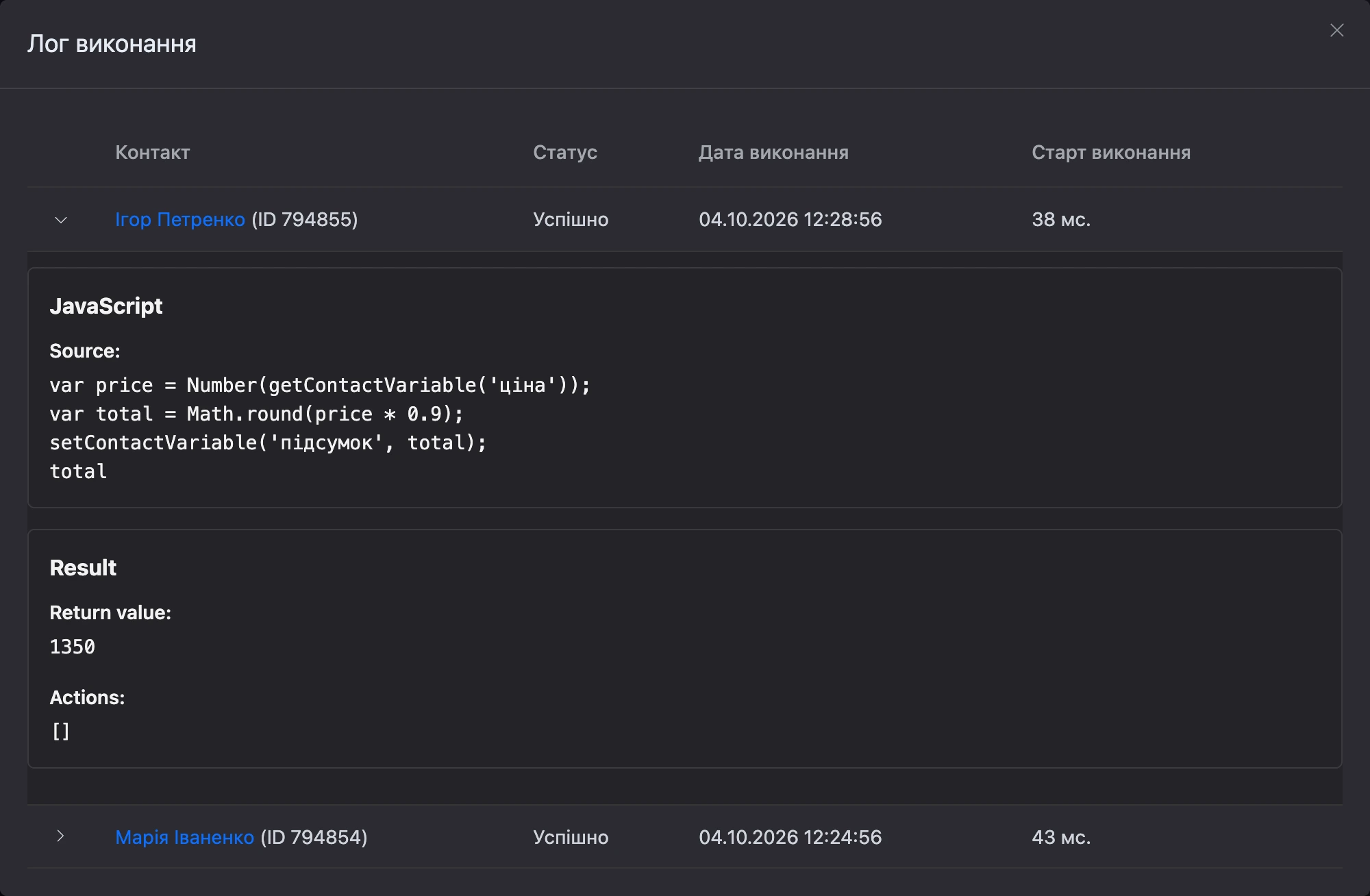Click the Старт виконання column header

pos(1111,152)
